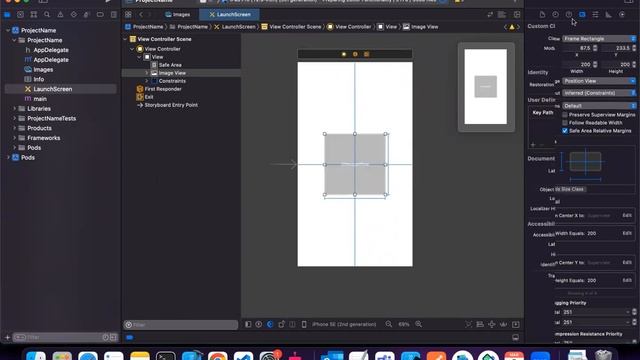Expand the Frameworks folder
The width and height of the screenshot is (640, 360).
[14, 138]
